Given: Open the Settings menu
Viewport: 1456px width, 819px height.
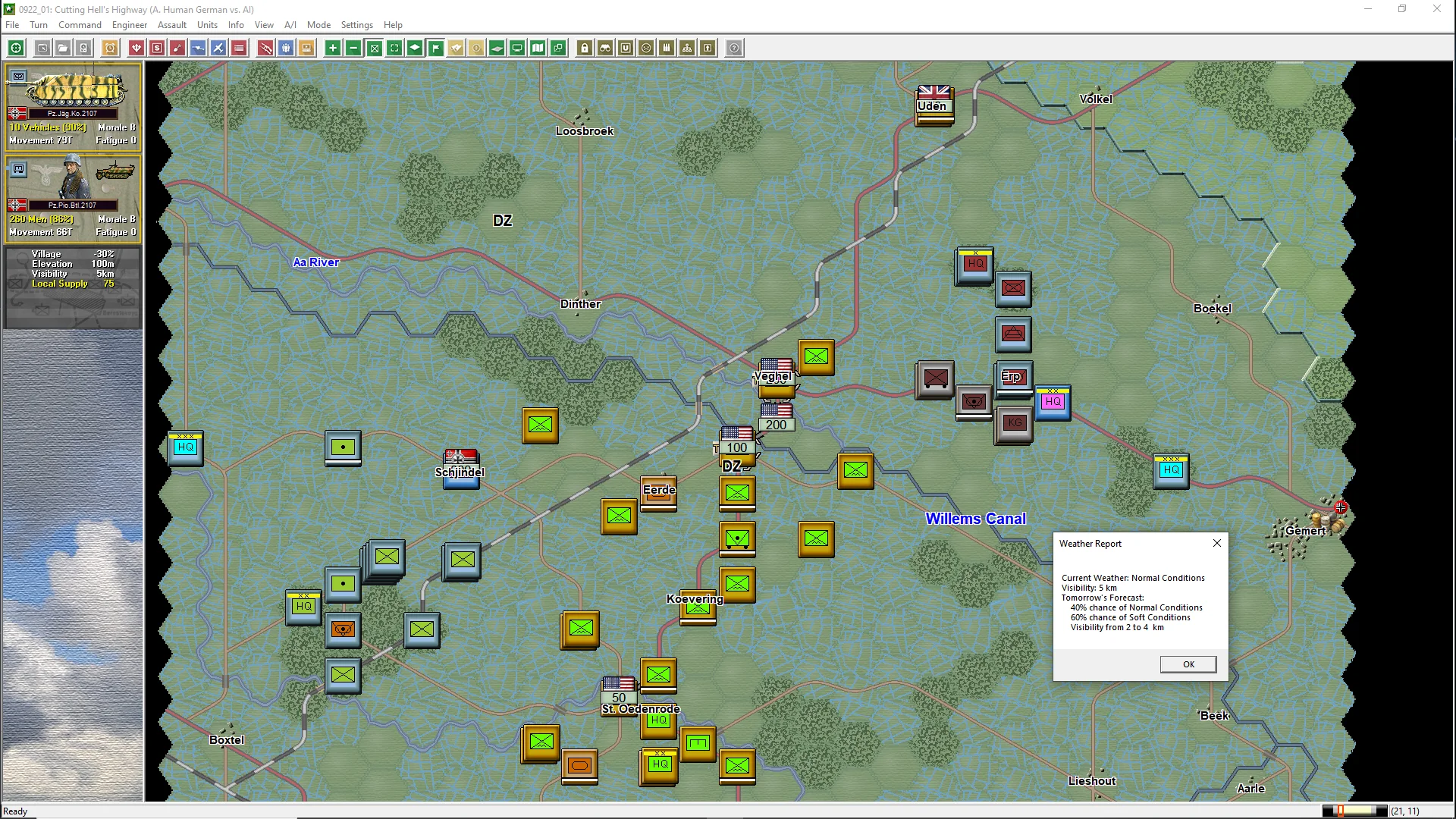Looking at the screenshot, I should tap(356, 25).
